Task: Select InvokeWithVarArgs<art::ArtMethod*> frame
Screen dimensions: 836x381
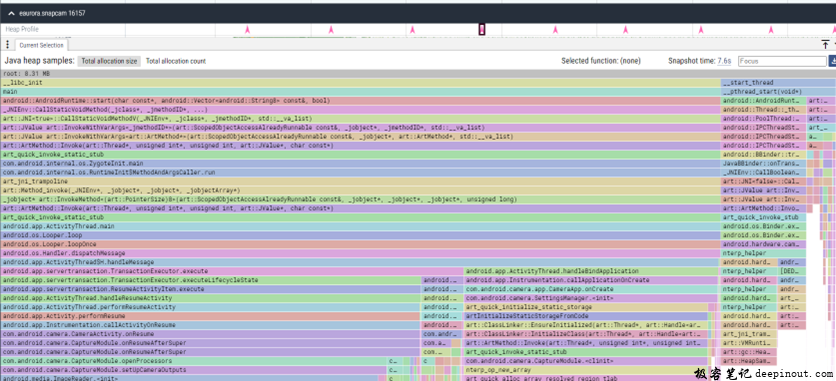Action: [x=360, y=137]
